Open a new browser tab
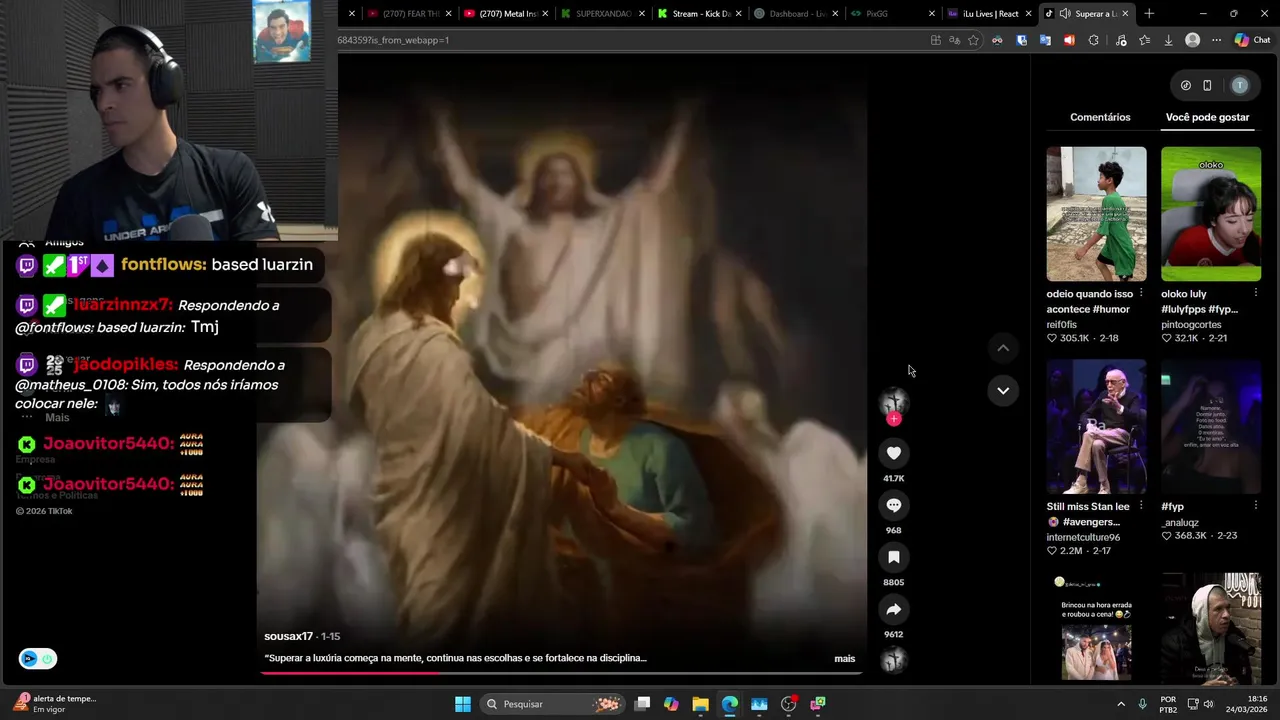 pos(1149,14)
